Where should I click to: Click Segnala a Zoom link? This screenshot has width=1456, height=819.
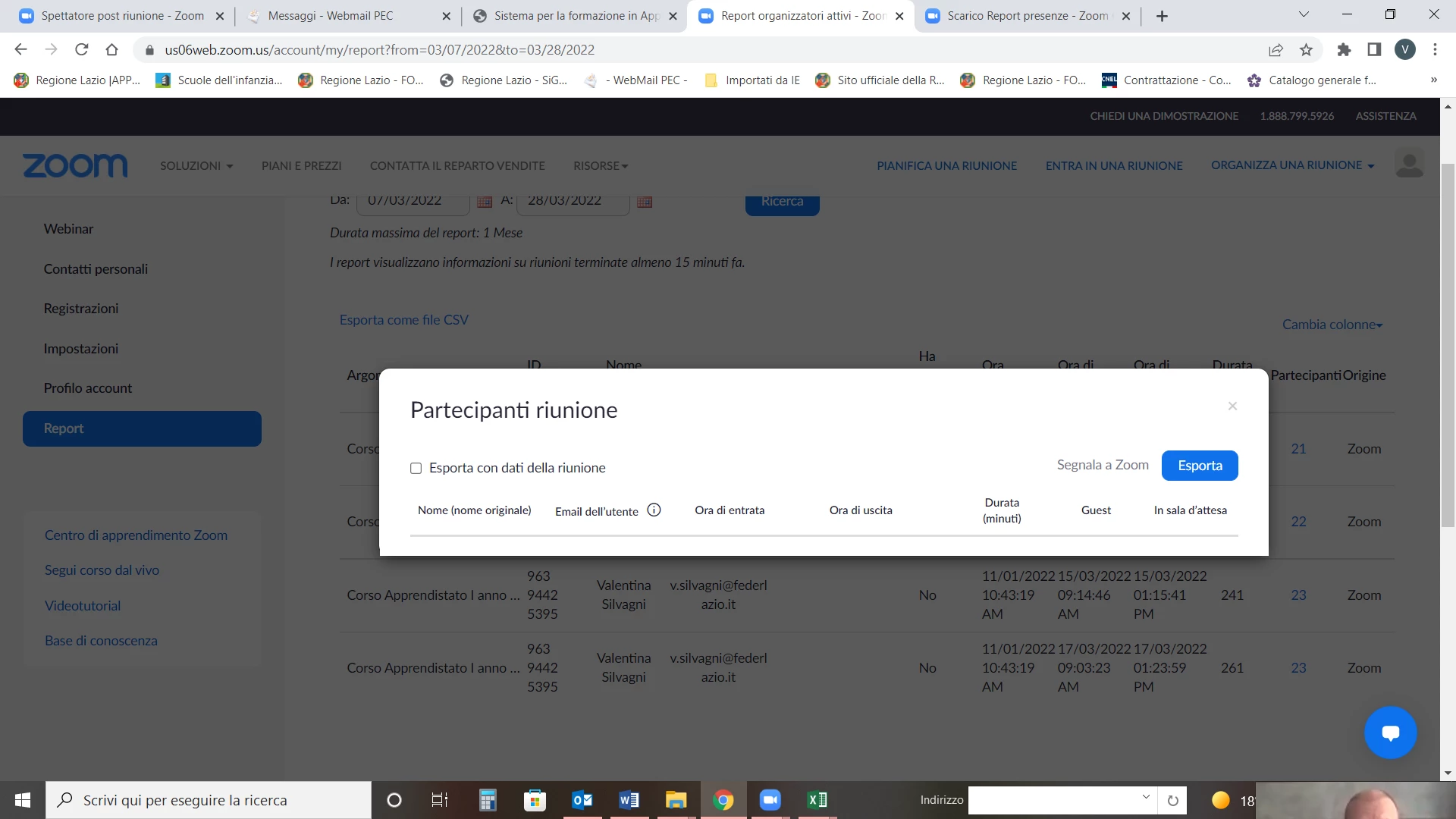pyautogui.click(x=1103, y=465)
